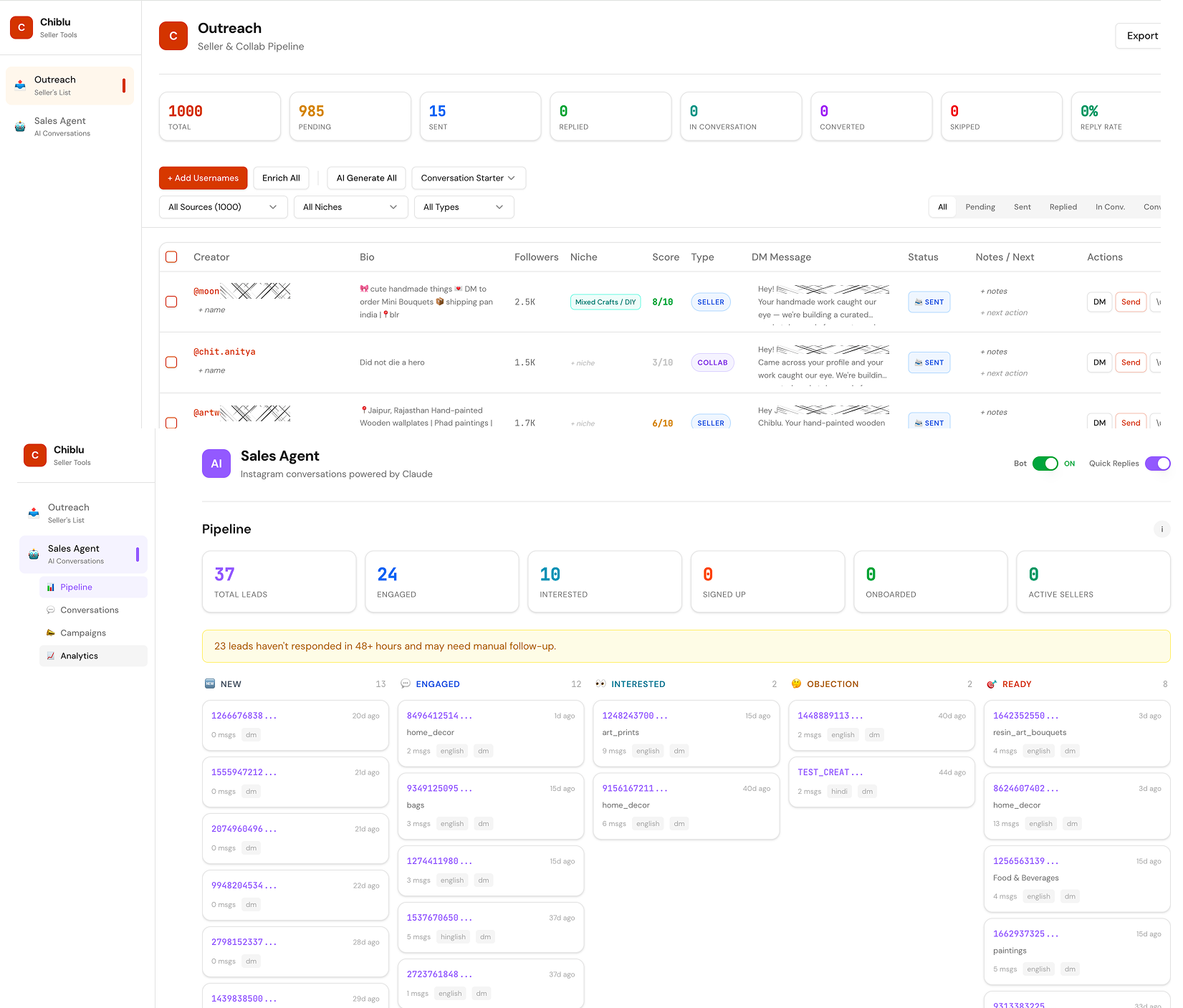
Task: Open the Conversation Starter dropdown
Action: (x=468, y=178)
